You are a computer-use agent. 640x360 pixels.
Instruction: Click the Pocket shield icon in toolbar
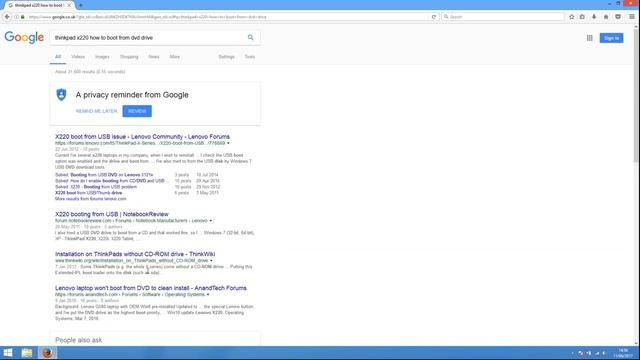pyautogui.click(x=618, y=17)
